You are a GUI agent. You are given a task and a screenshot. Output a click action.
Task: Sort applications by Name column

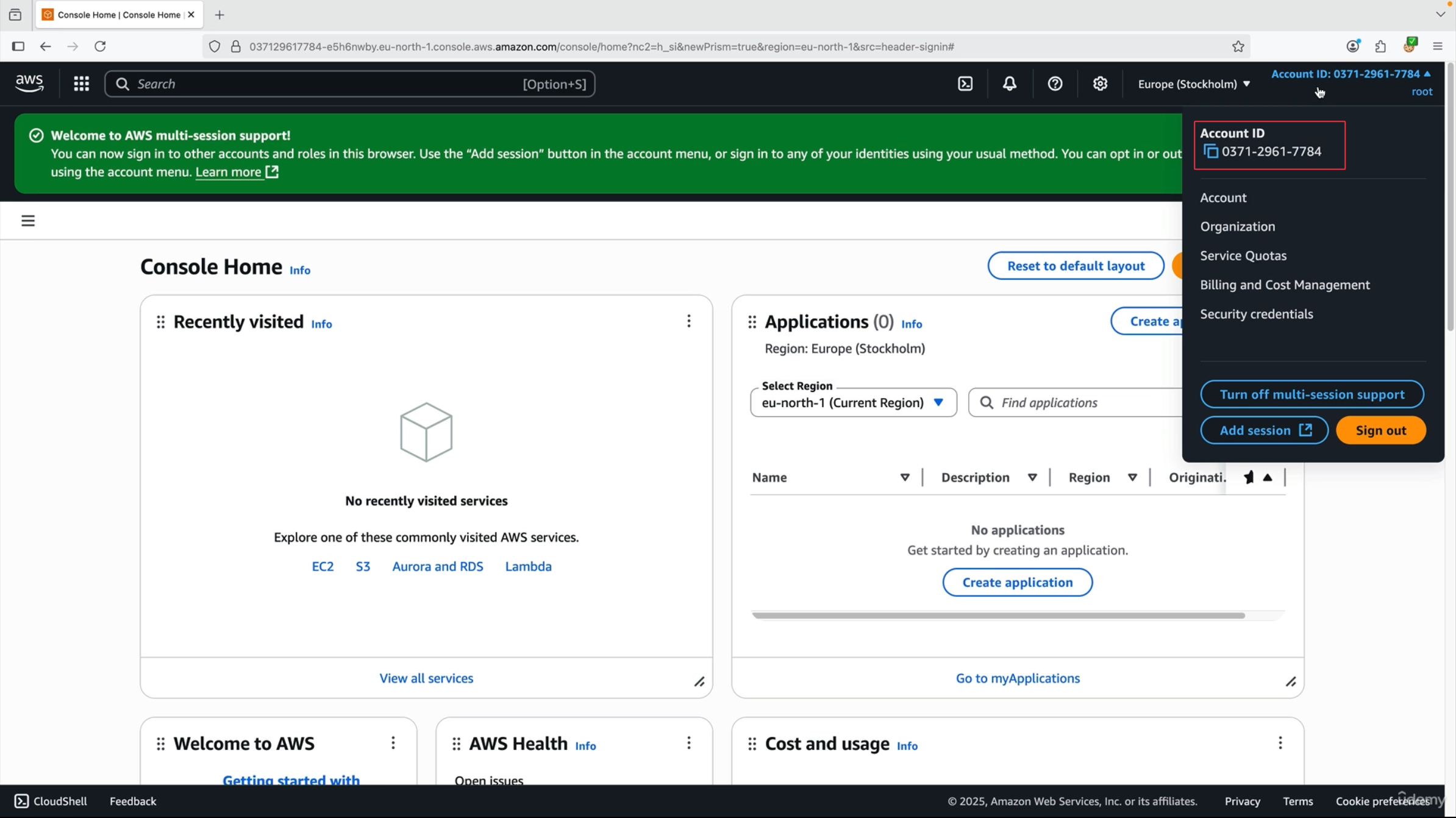click(905, 477)
